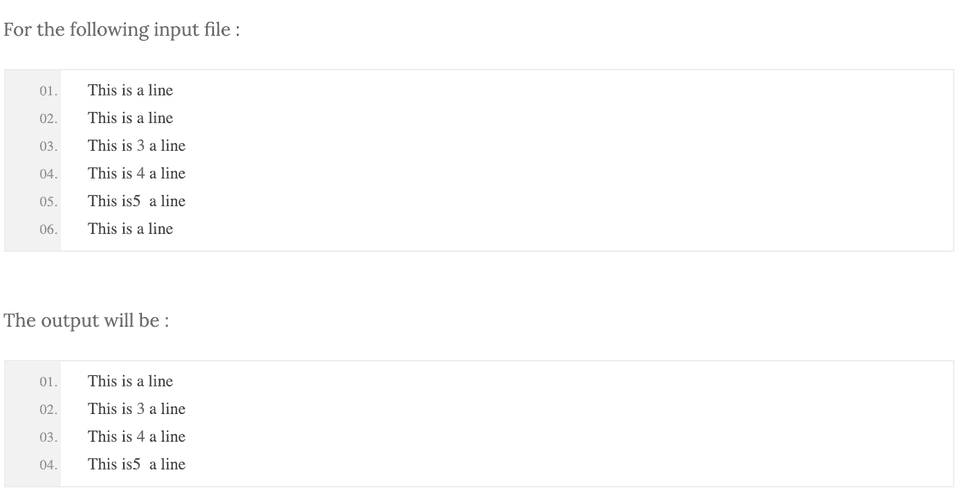Screen dimensions: 960x495
Task: Click line number 01 in input block
Action: [48, 91]
